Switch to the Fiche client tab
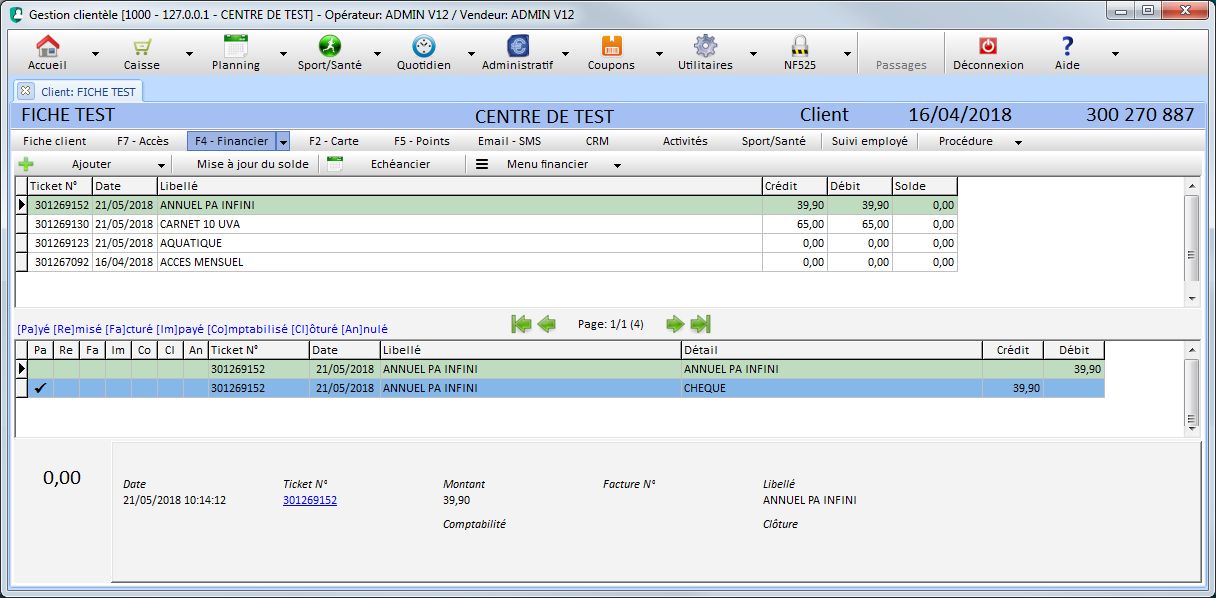This screenshot has width=1216, height=598. [55, 141]
